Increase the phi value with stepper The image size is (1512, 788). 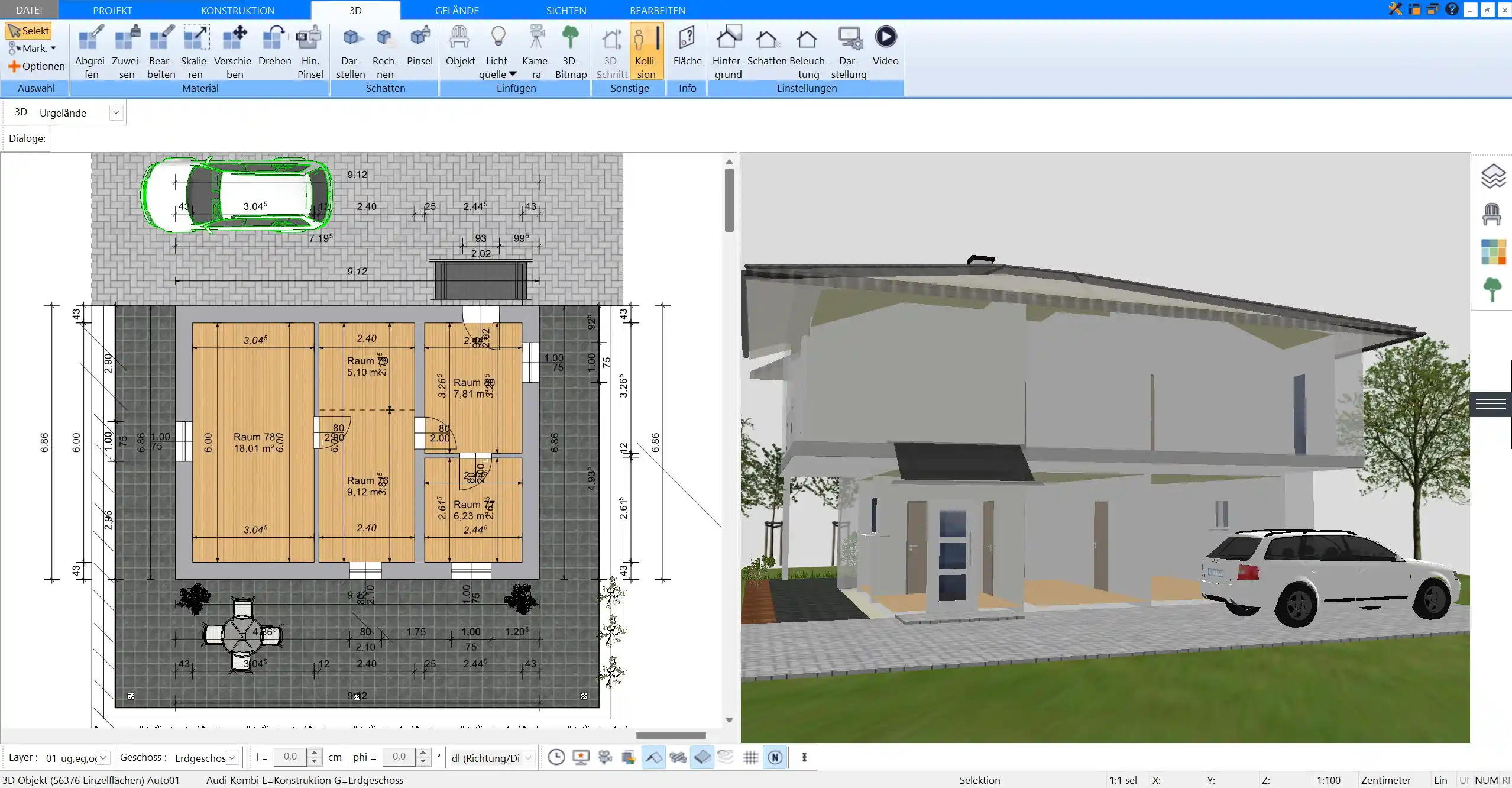[x=423, y=753]
